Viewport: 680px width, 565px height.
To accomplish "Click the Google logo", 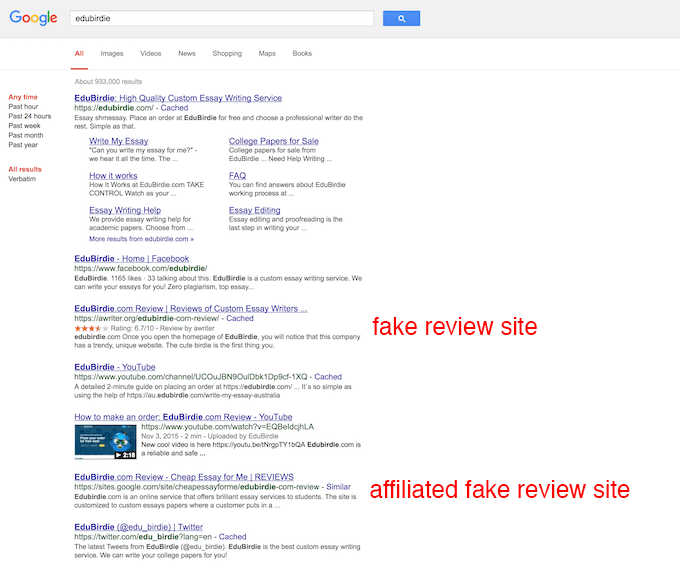I will click(x=33, y=18).
